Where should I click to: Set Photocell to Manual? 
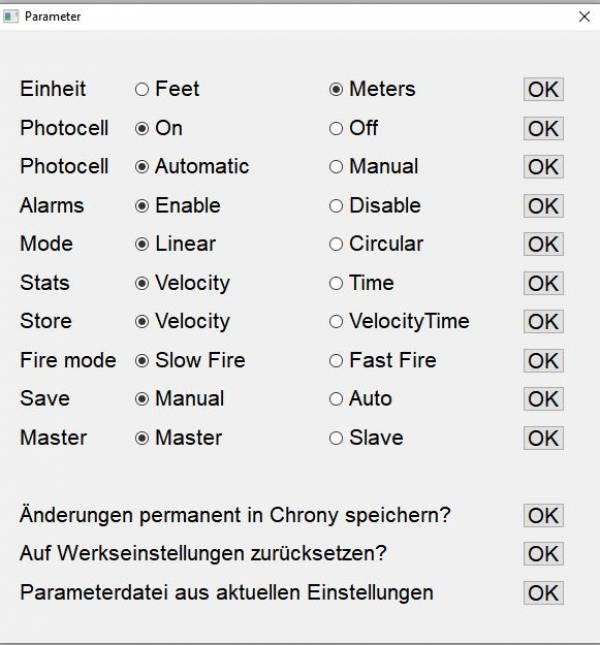tap(336, 167)
